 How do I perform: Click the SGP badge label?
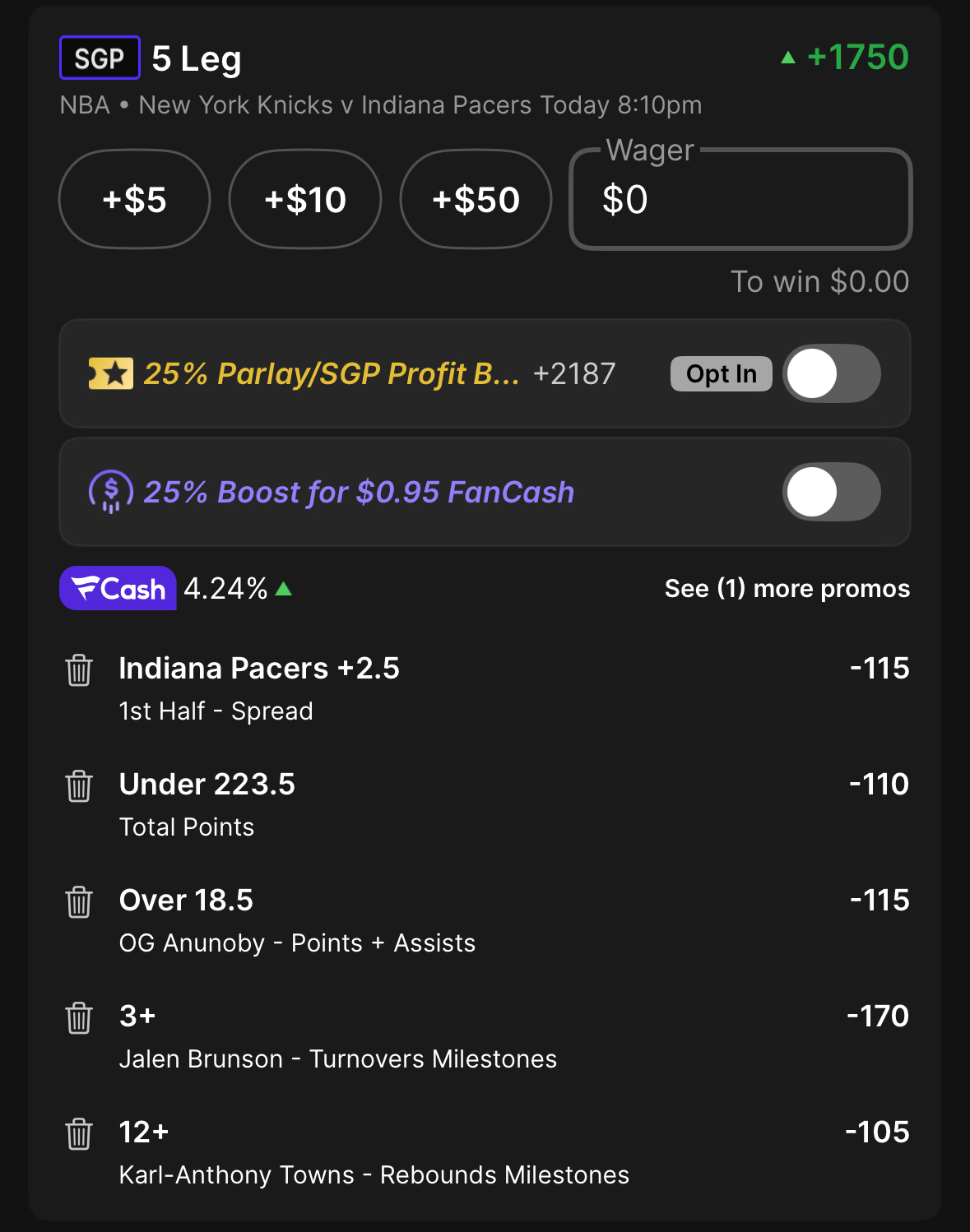100,58
